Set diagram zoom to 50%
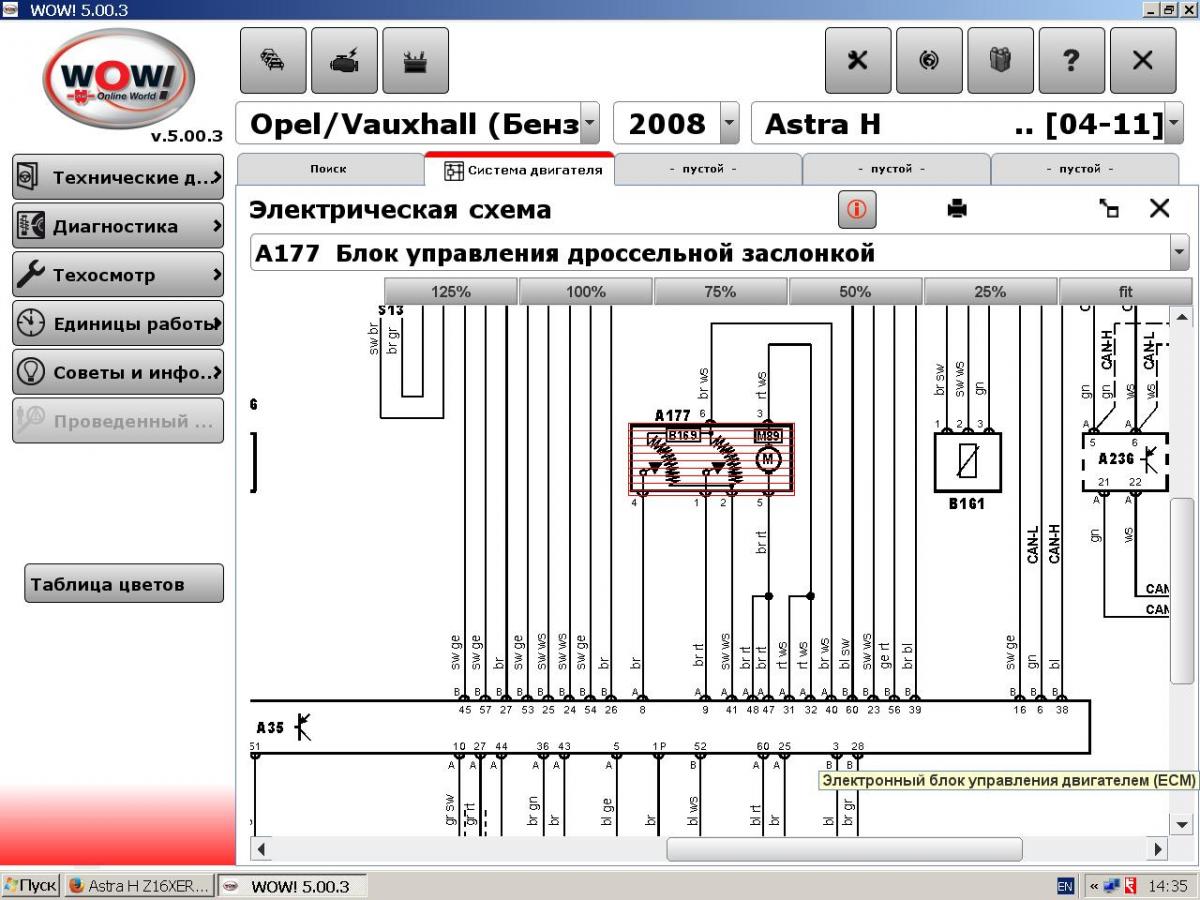This screenshot has width=1200, height=900. tap(855, 292)
